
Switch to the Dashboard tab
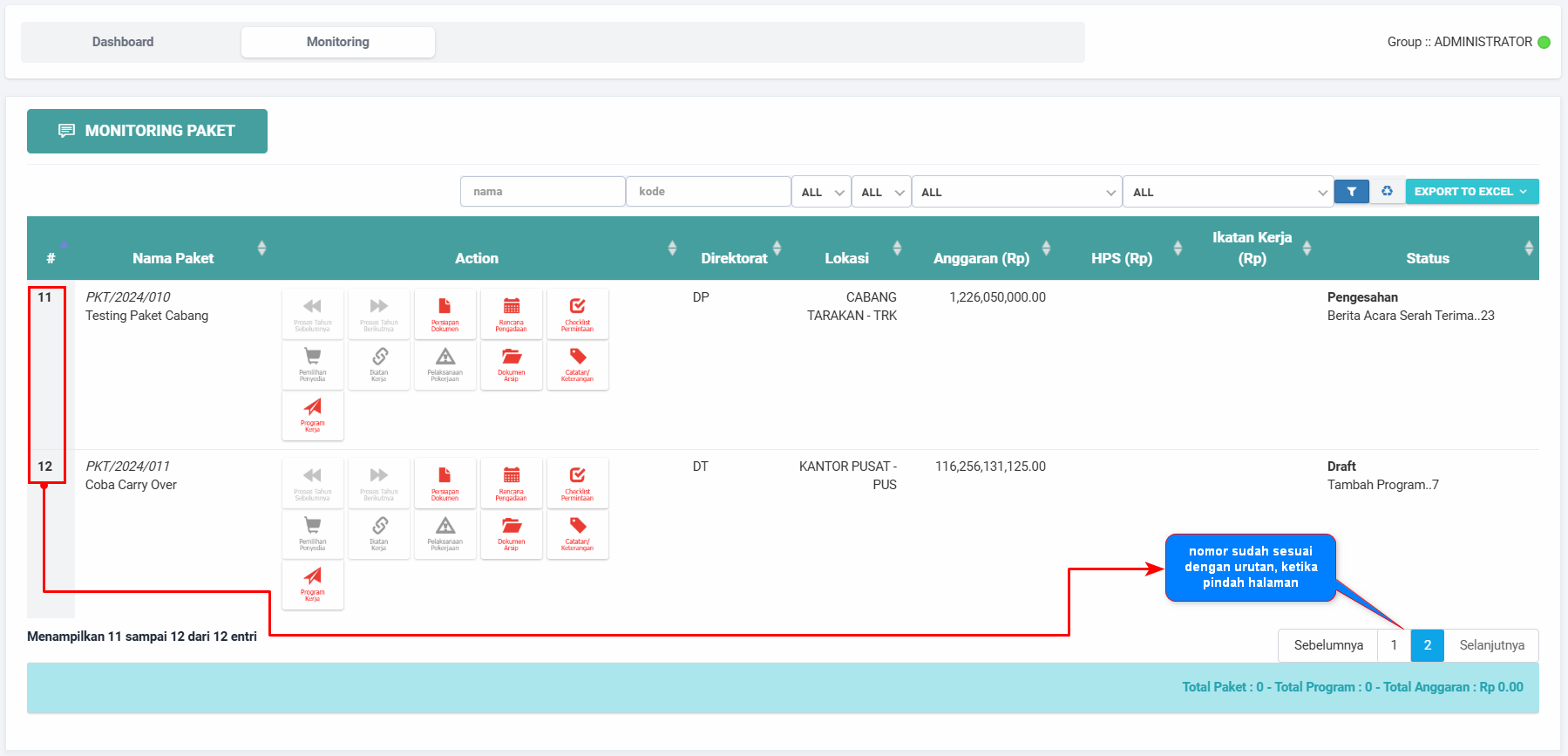coord(123,42)
